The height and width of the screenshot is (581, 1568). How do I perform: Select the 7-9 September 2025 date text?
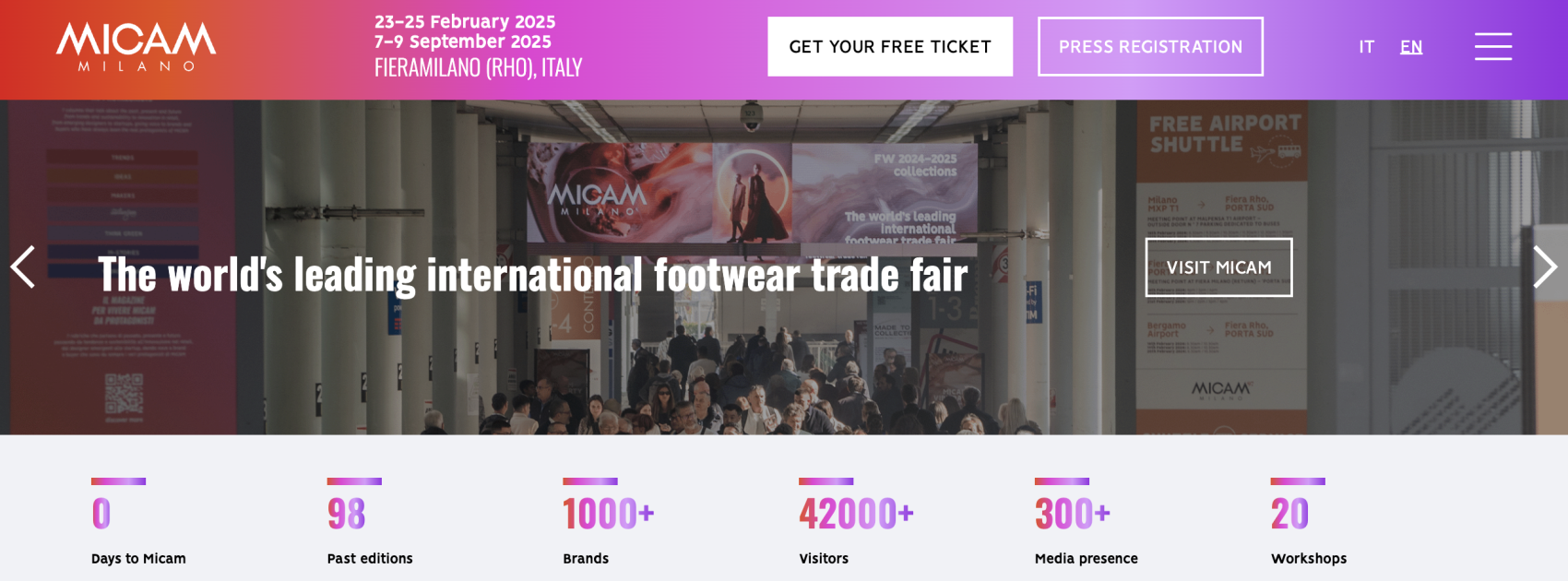[463, 41]
